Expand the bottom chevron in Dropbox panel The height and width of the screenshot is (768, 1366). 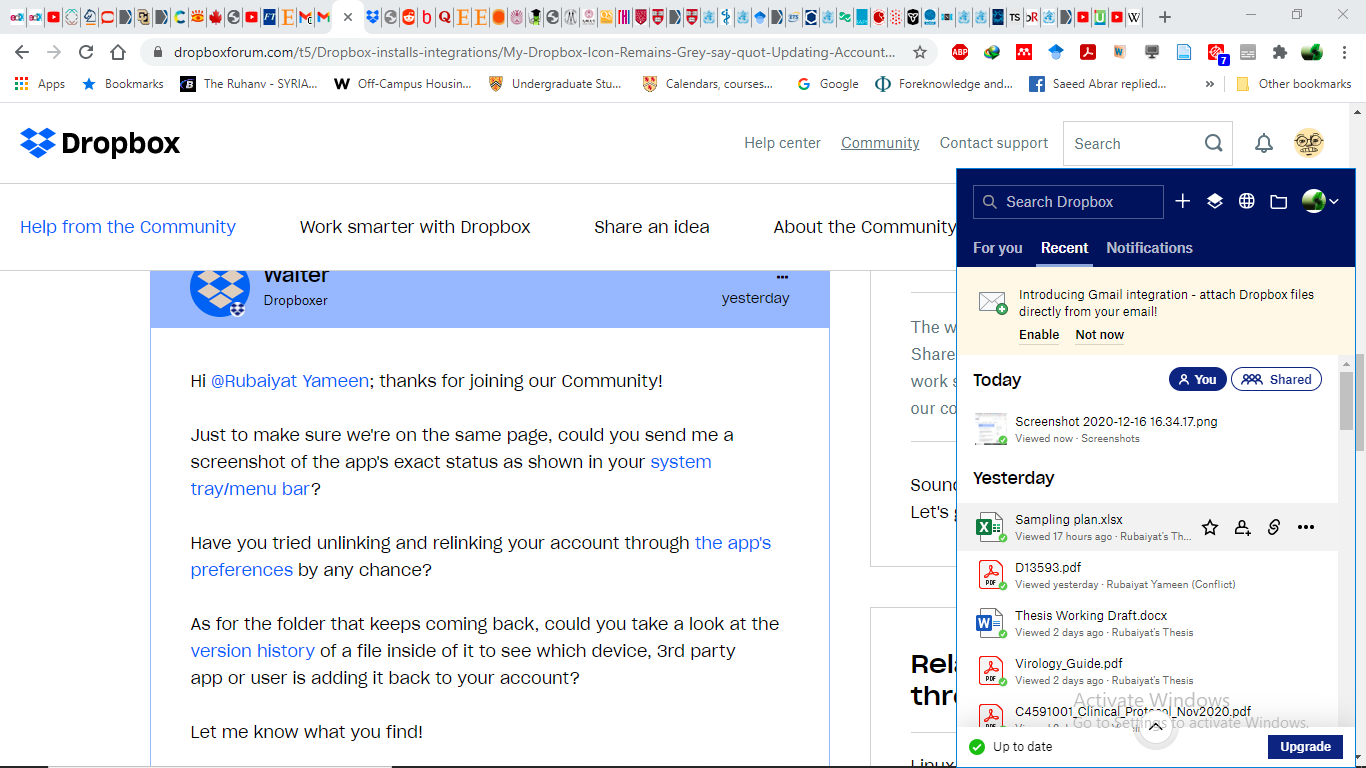(x=1155, y=728)
